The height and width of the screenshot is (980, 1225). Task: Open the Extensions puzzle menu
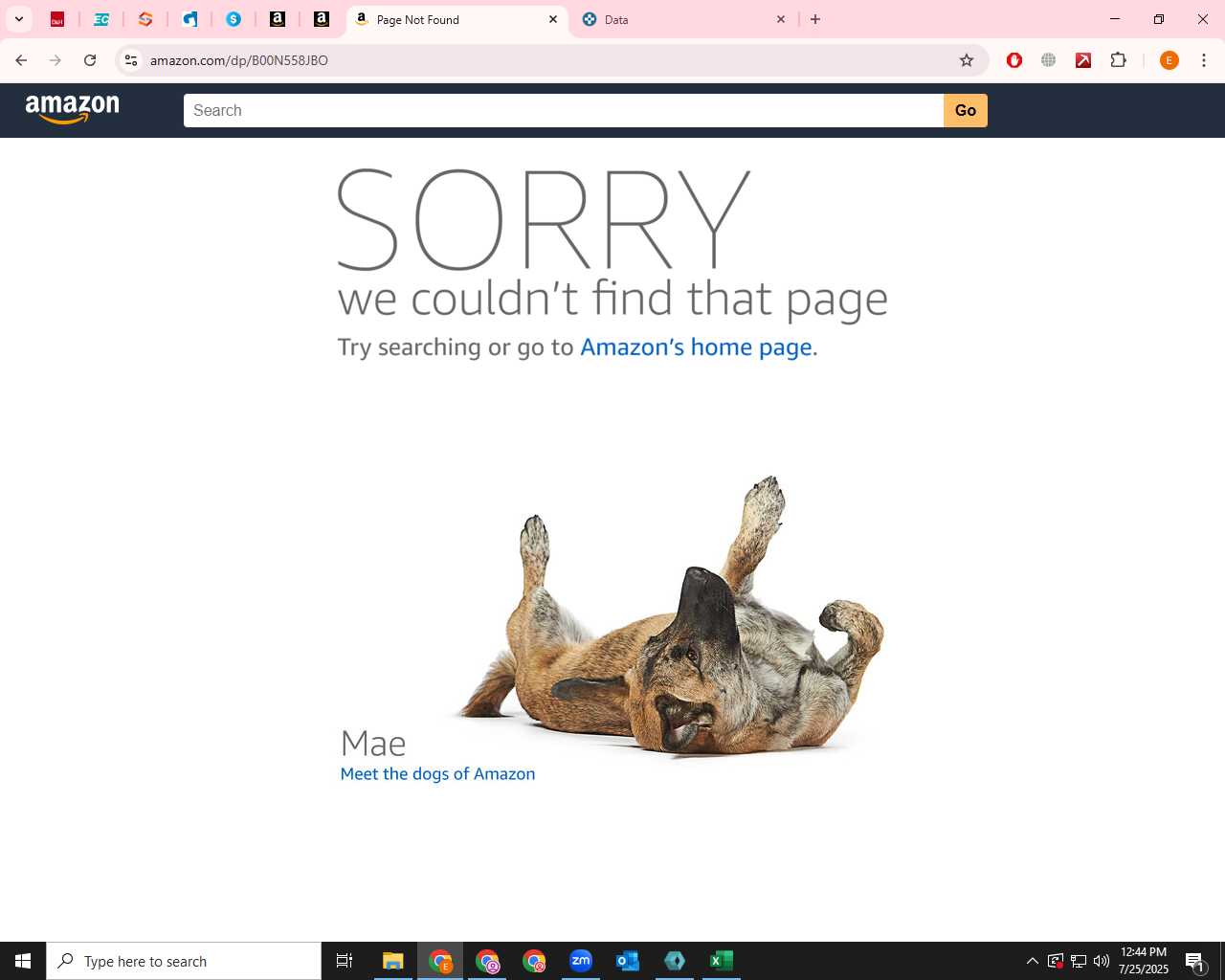[x=1118, y=60]
